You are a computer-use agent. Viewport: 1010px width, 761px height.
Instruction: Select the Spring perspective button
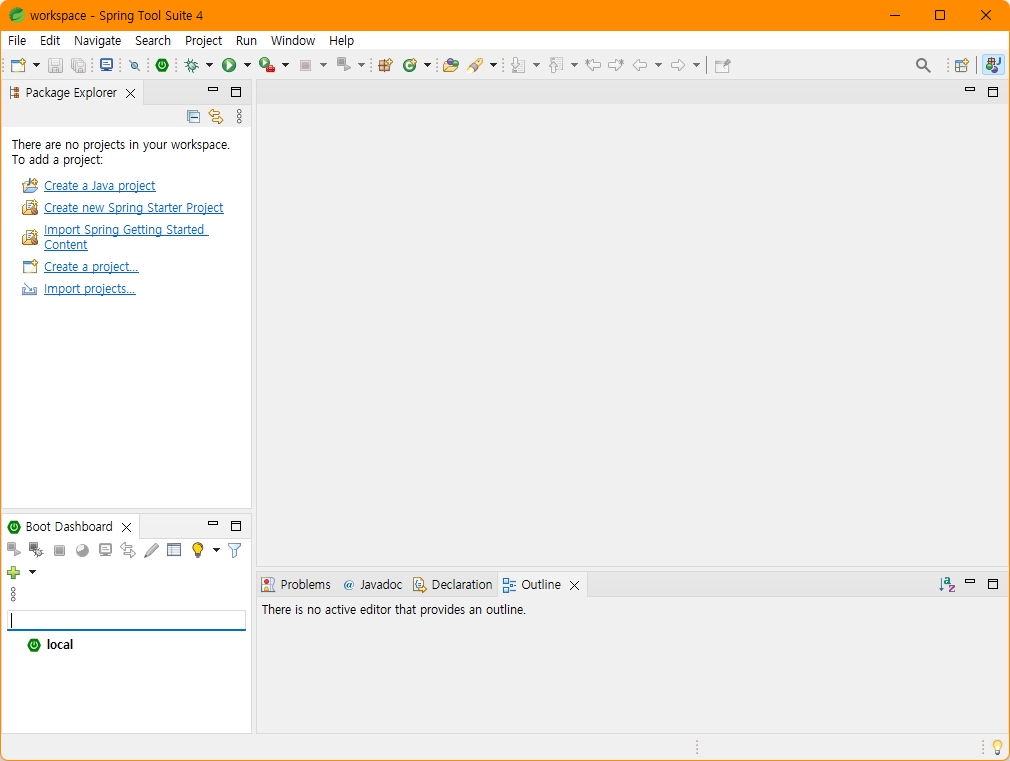tap(993, 65)
